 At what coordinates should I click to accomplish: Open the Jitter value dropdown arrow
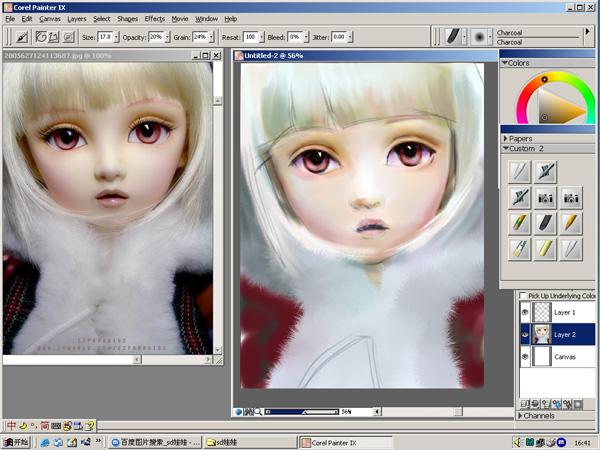[350, 37]
